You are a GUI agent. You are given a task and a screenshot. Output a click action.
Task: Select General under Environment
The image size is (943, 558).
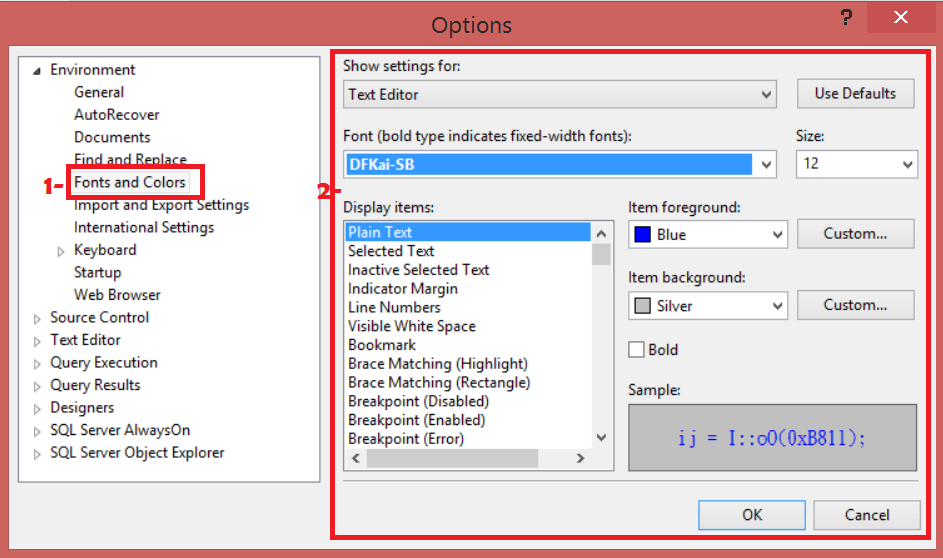pos(99,92)
